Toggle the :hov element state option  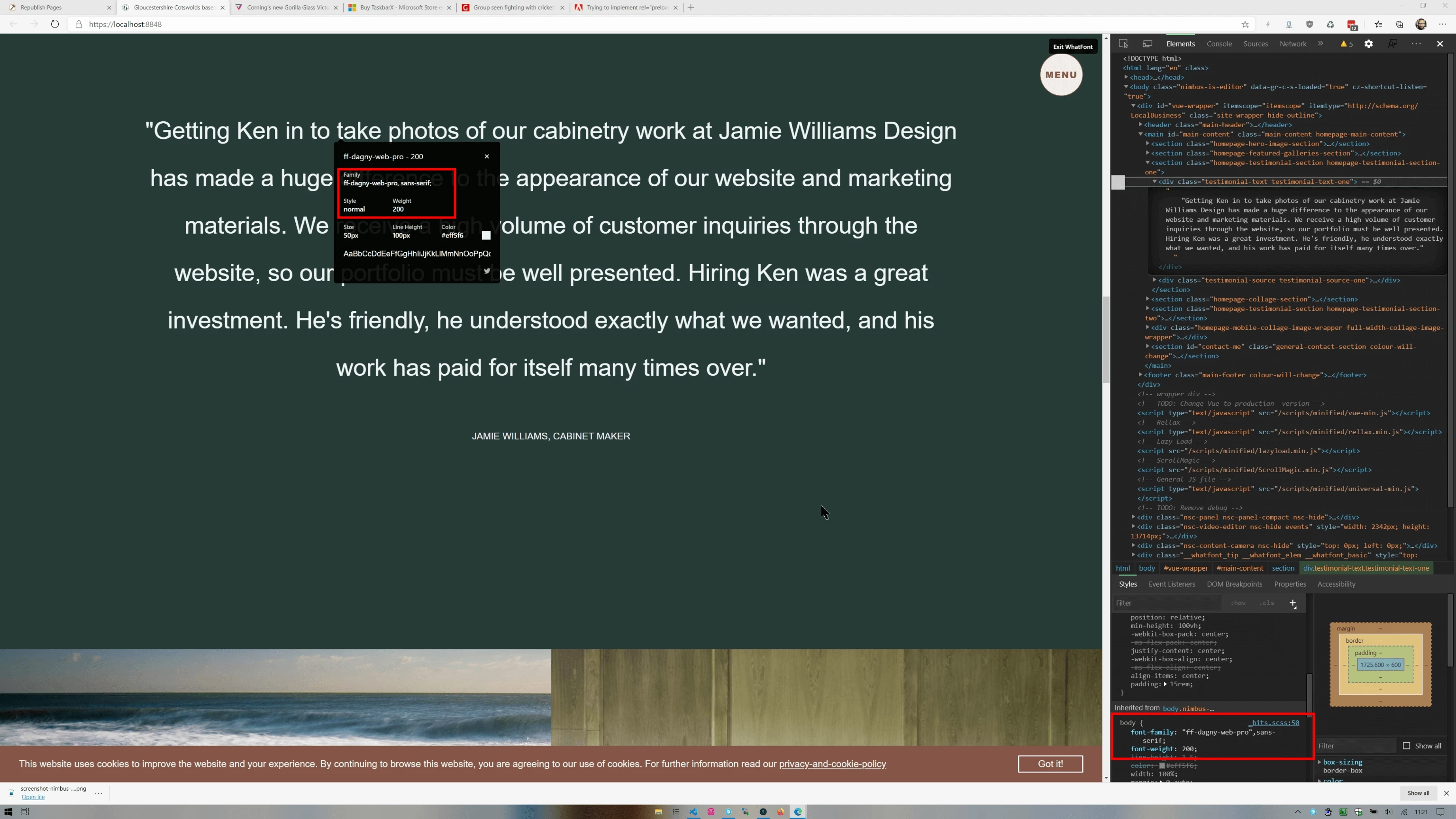[x=1238, y=603]
